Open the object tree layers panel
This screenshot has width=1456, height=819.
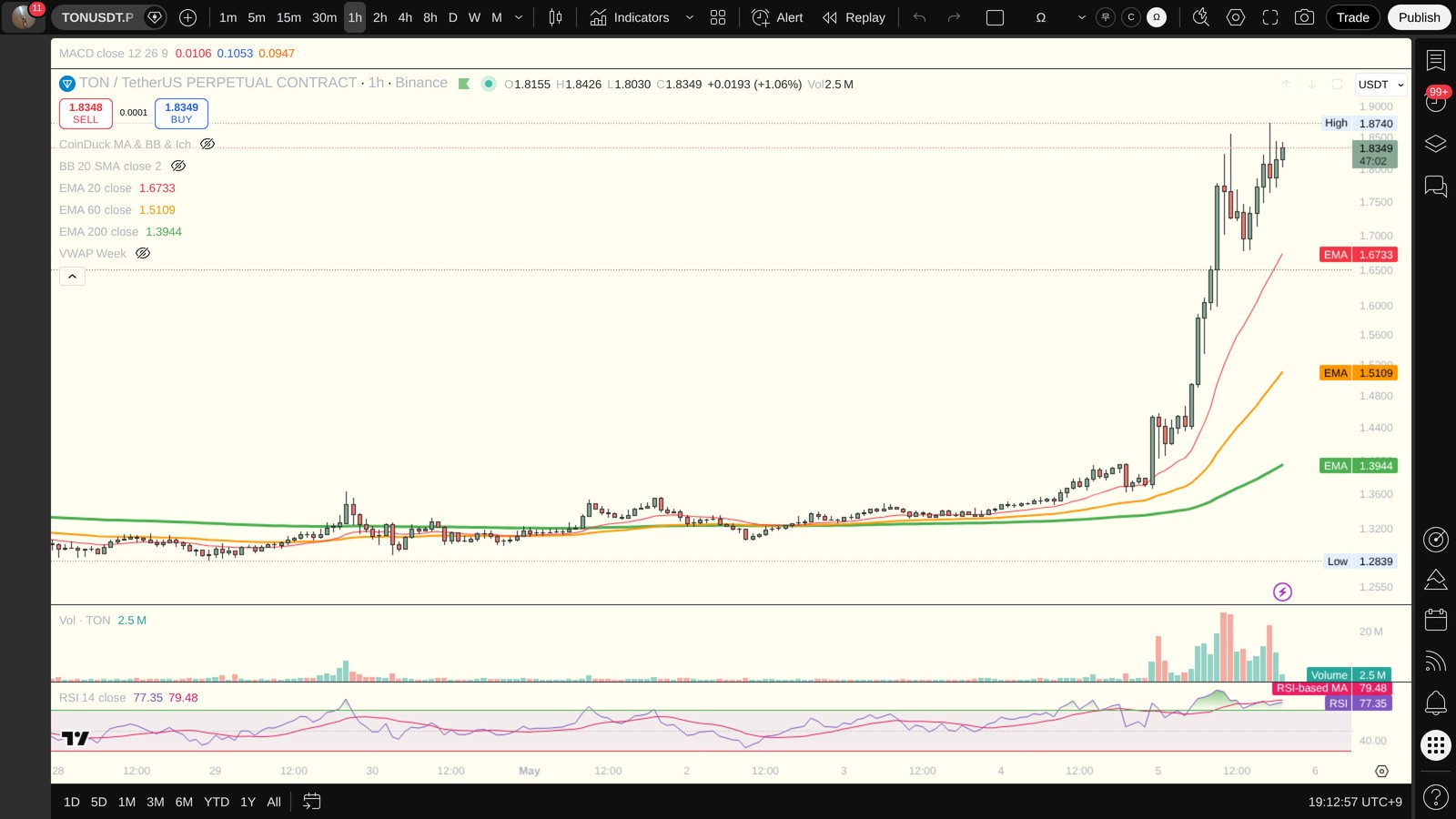[x=1436, y=144]
